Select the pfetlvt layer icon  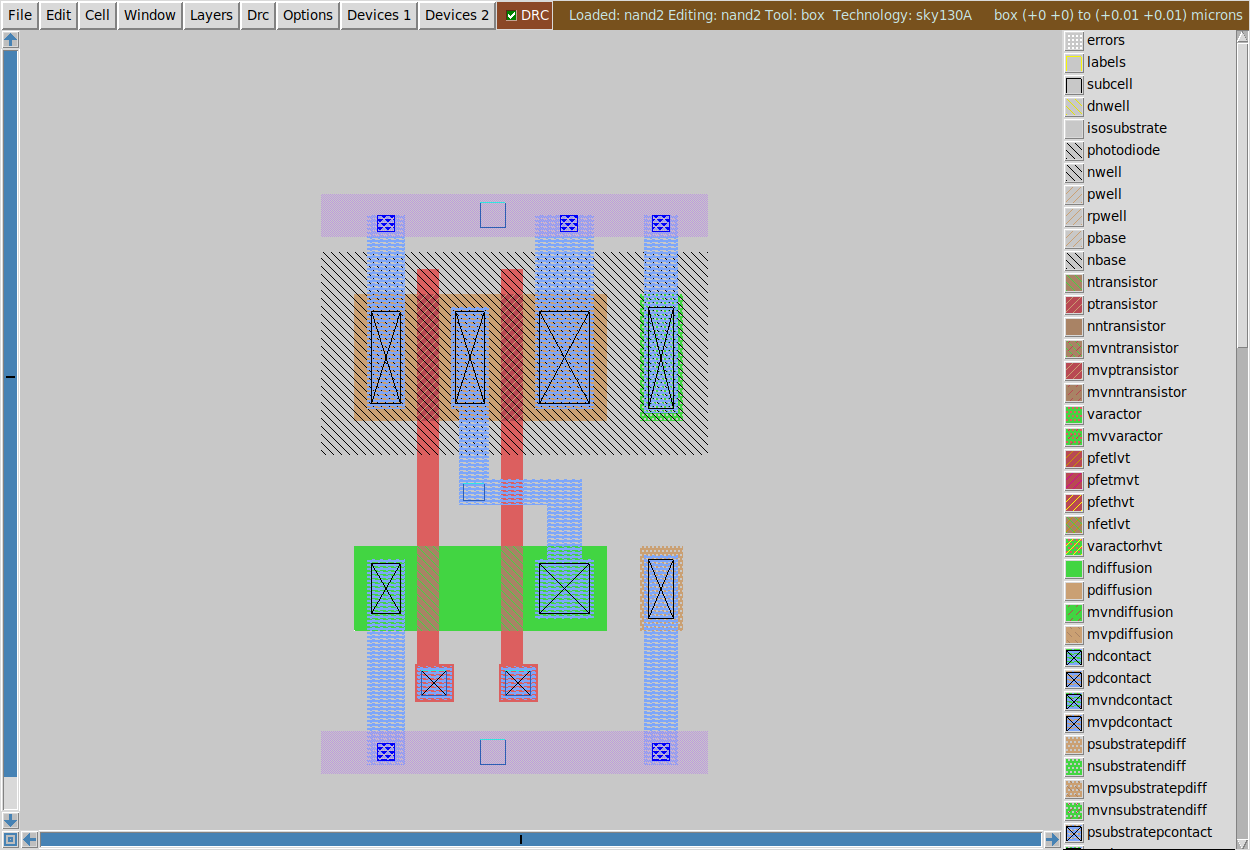click(x=1074, y=459)
